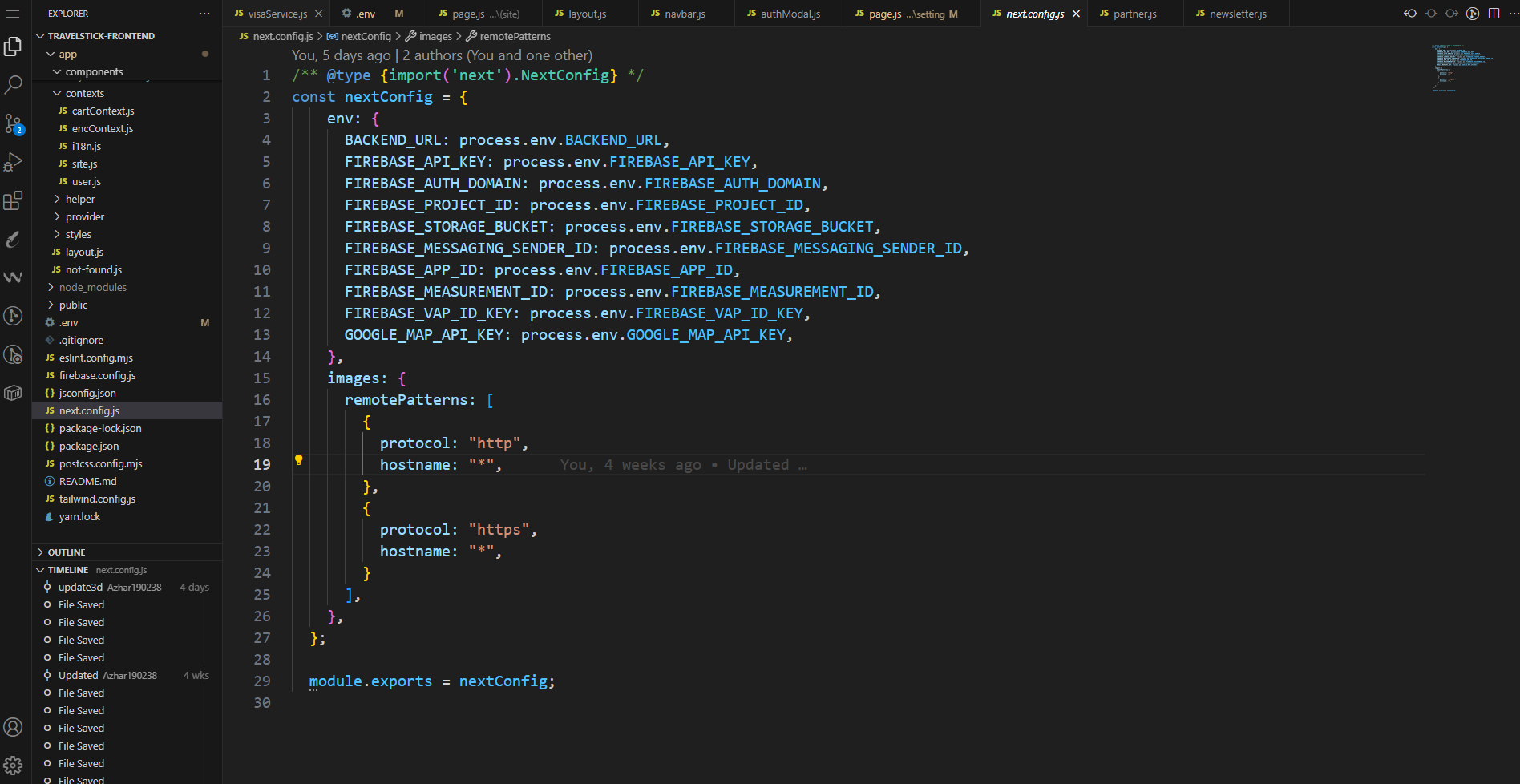
Task: Open encContext.js in the explorer
Action: click(x=127, y=128)
